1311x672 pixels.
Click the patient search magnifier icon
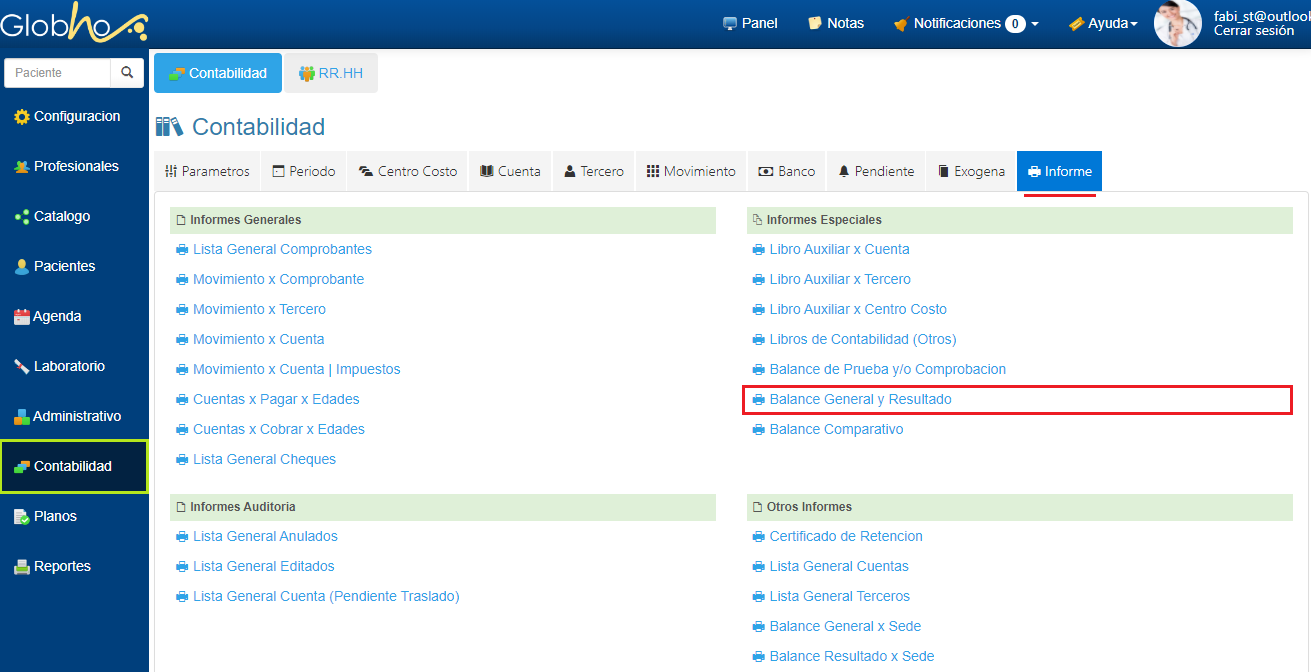point(127,73)
